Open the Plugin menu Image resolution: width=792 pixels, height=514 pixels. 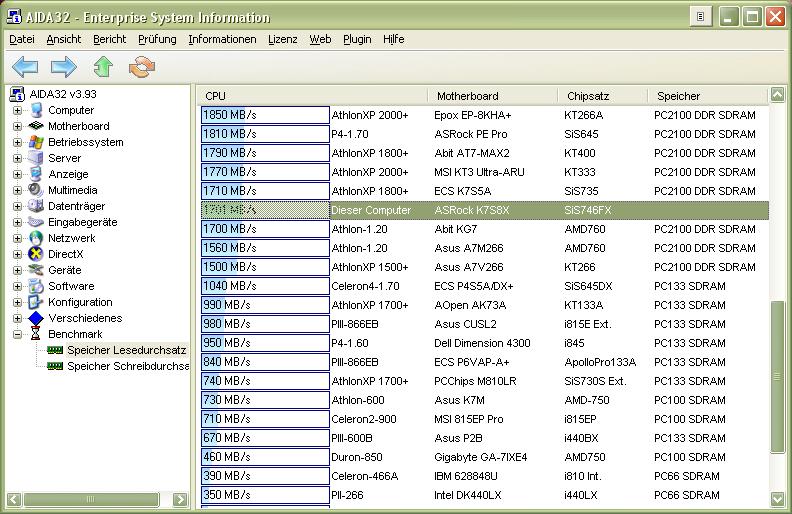click(357, 39)
